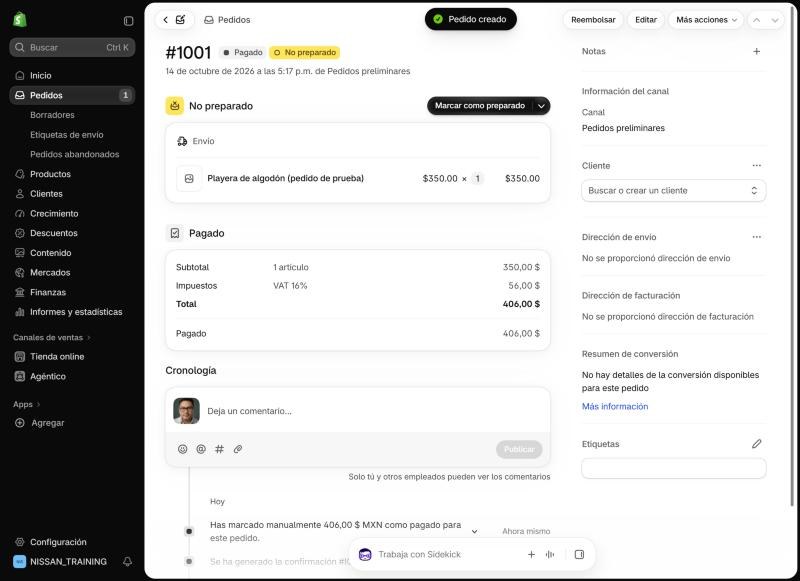Expand the manual payment timeline entry

474,532
